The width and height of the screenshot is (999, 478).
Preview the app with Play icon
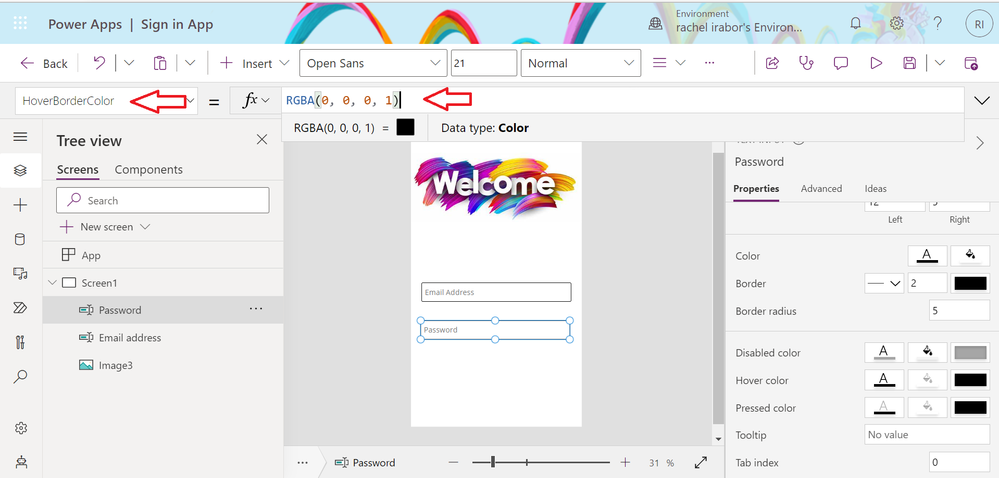[x=876, y=63]
